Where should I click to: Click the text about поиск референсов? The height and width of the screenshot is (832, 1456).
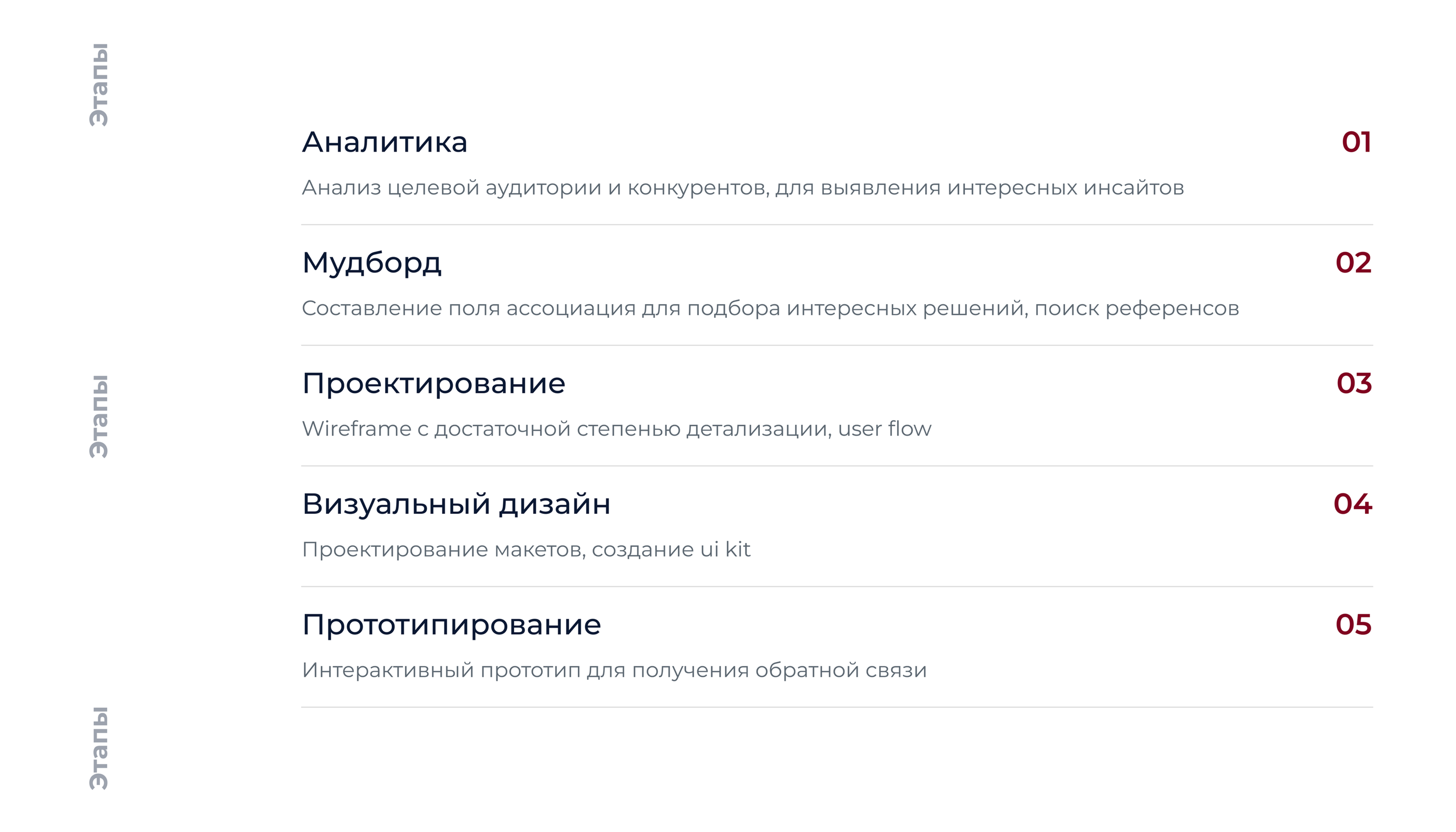point(770,309)
